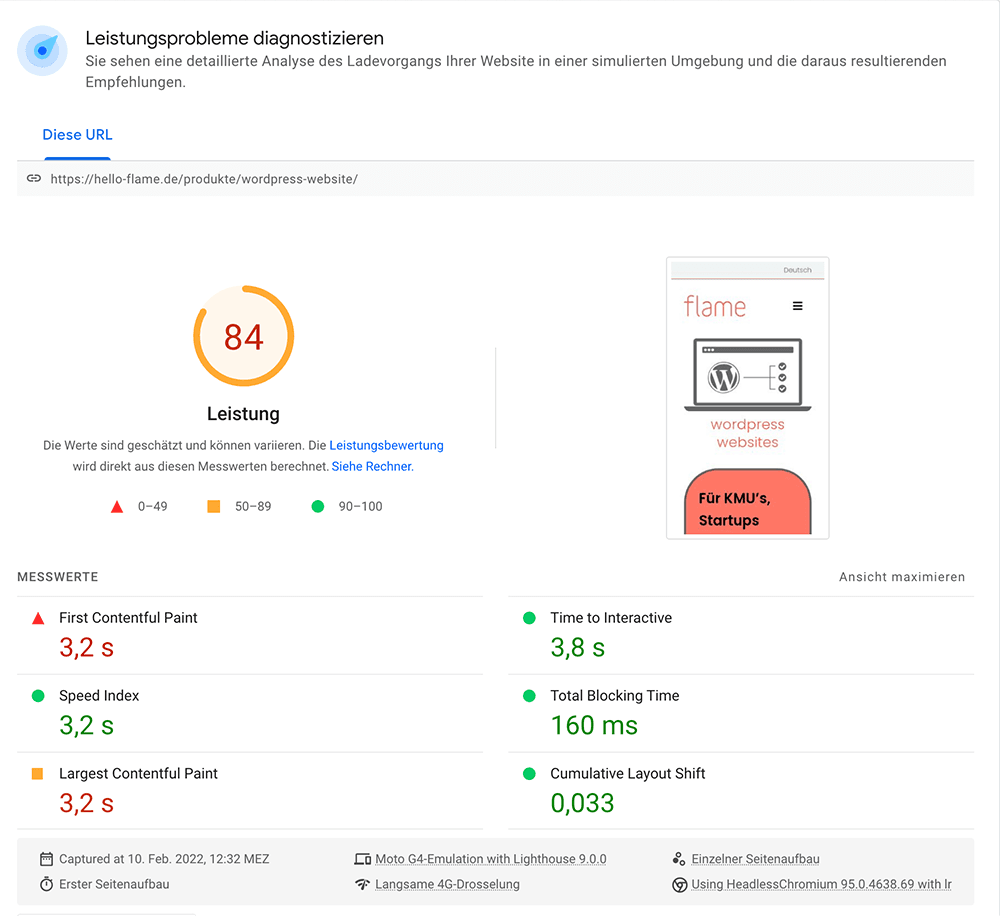
Task: Click the Total Blocking Time label
Action: 615,696
